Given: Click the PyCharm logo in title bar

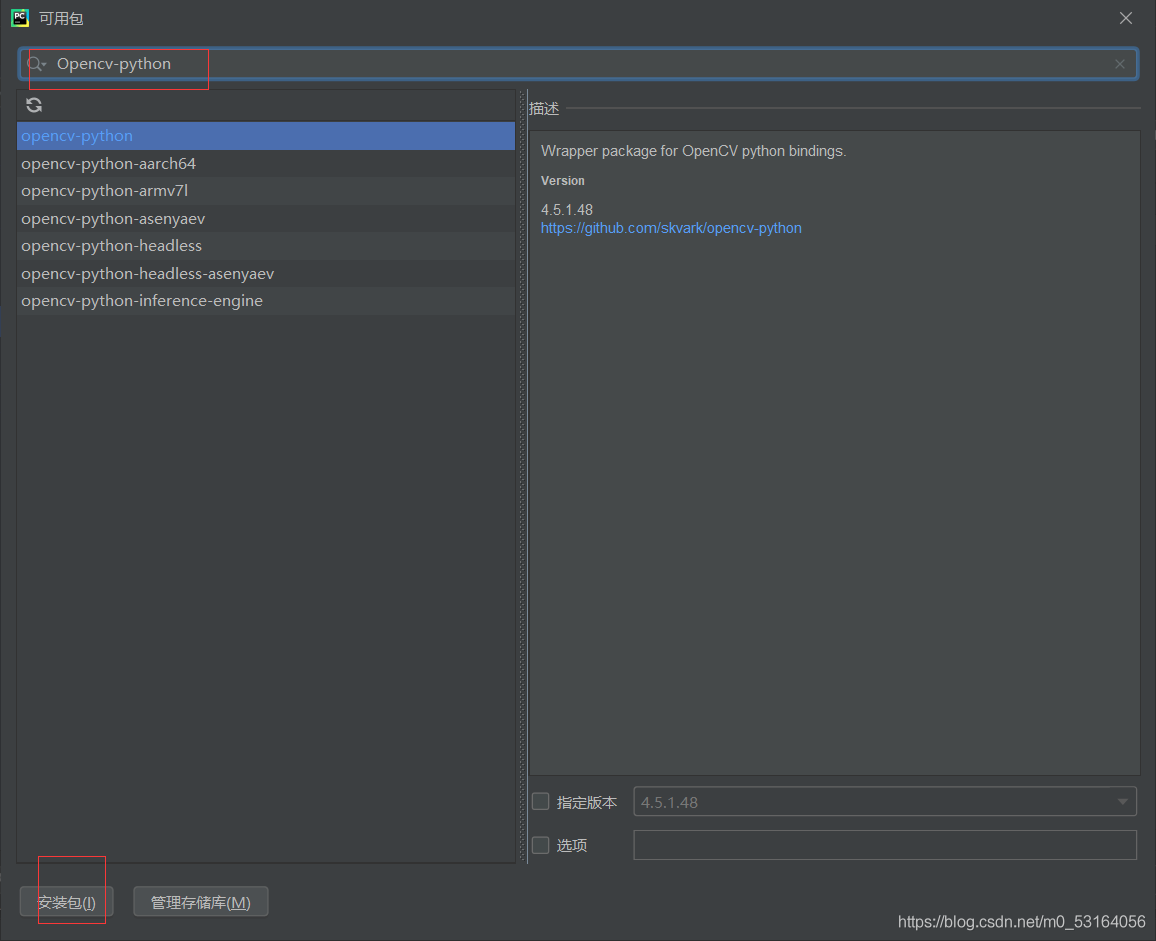Looking at the screenshot, I should coord(20,18).
